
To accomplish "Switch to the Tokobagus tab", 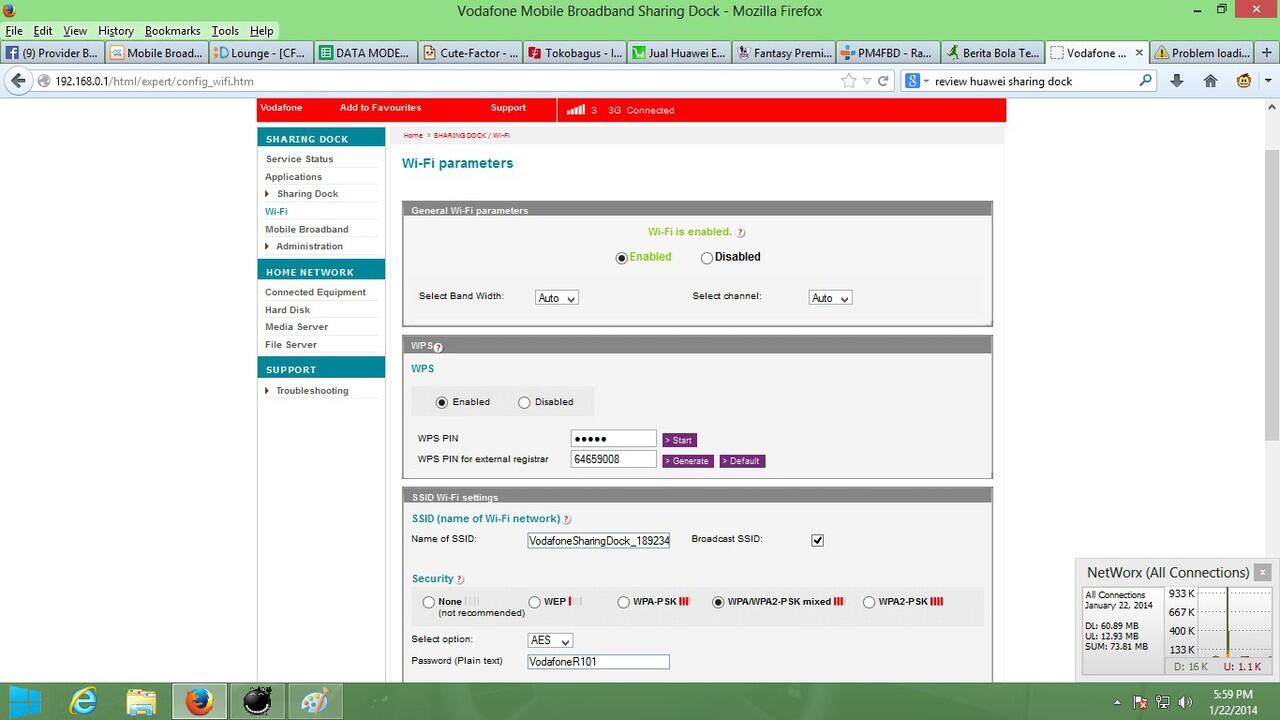I will click(574, 53).
